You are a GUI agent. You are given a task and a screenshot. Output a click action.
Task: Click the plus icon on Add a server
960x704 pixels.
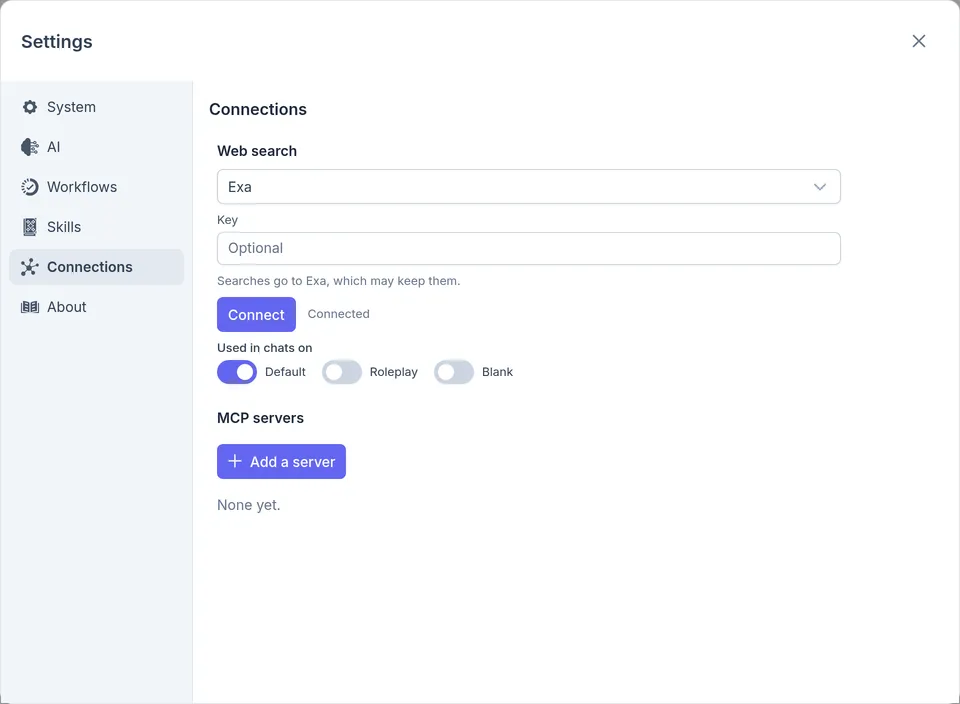point(234,461)
